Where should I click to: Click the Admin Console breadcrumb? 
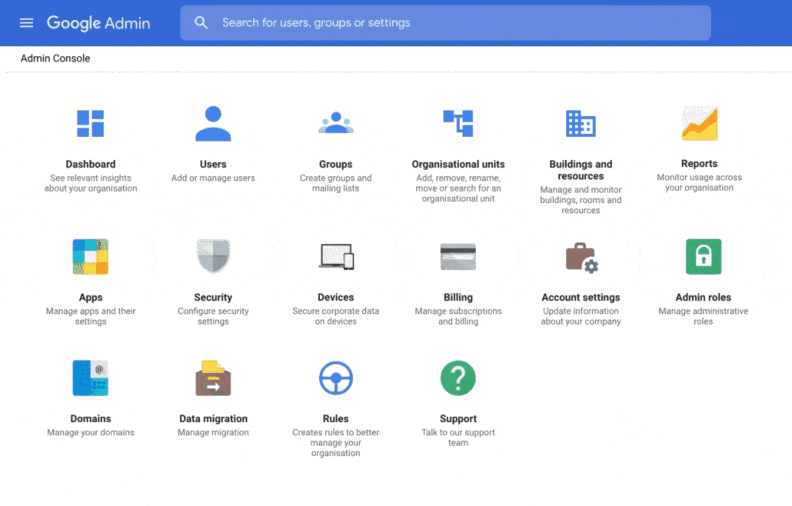click(55, 59)
